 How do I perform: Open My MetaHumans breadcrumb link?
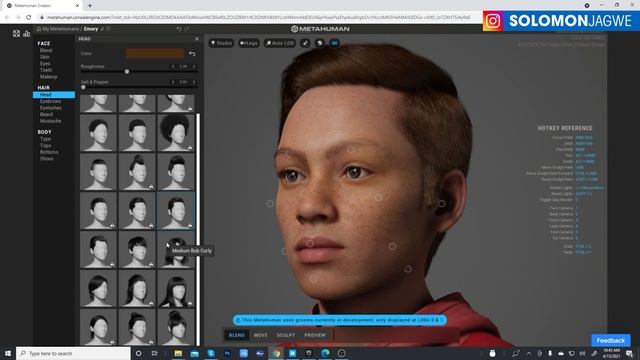(60, 29)
